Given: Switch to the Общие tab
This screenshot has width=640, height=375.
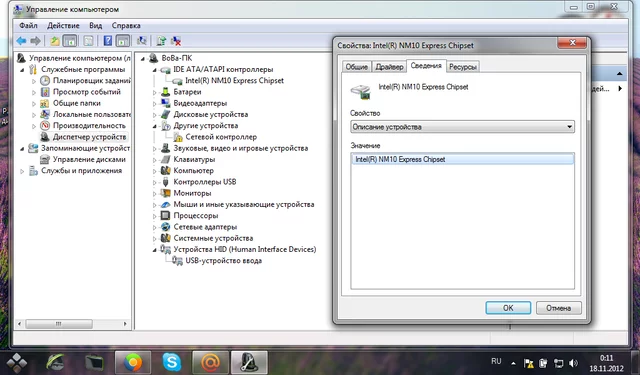Looking at the screenshot, I should tap(356, 67).
